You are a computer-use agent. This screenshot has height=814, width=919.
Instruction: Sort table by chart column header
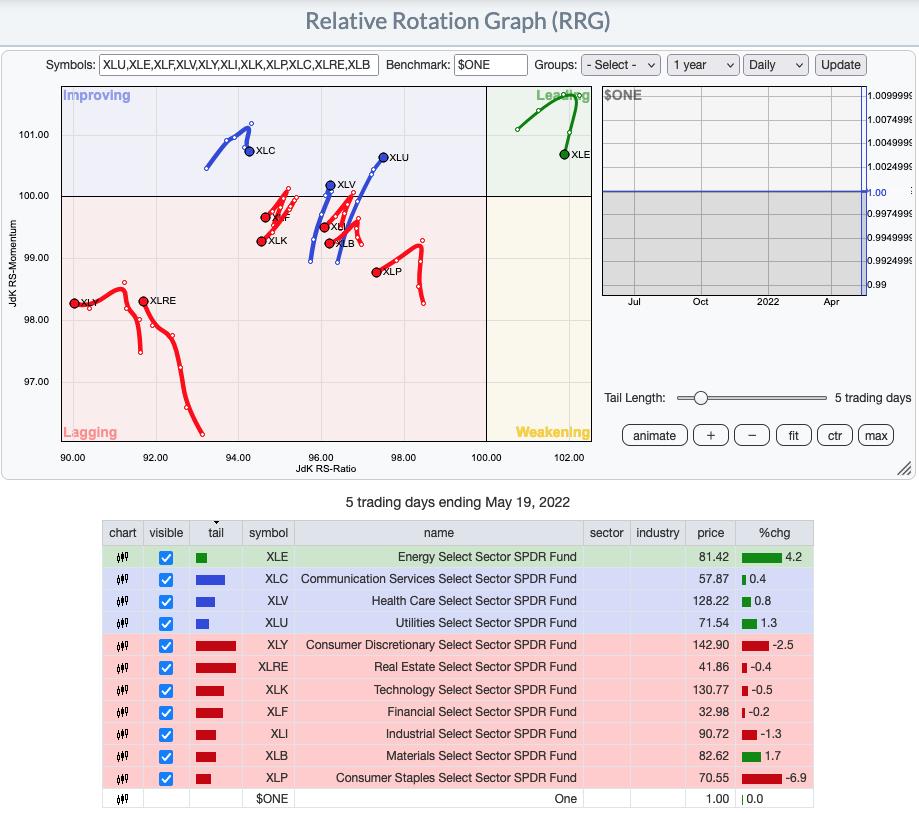(122, 533)
